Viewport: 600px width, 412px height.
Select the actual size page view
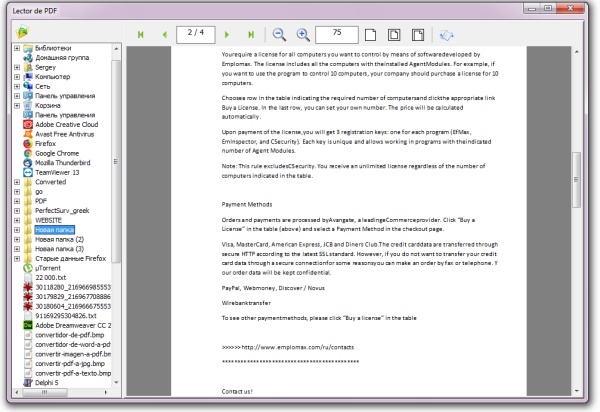click(x=370, y=35)
